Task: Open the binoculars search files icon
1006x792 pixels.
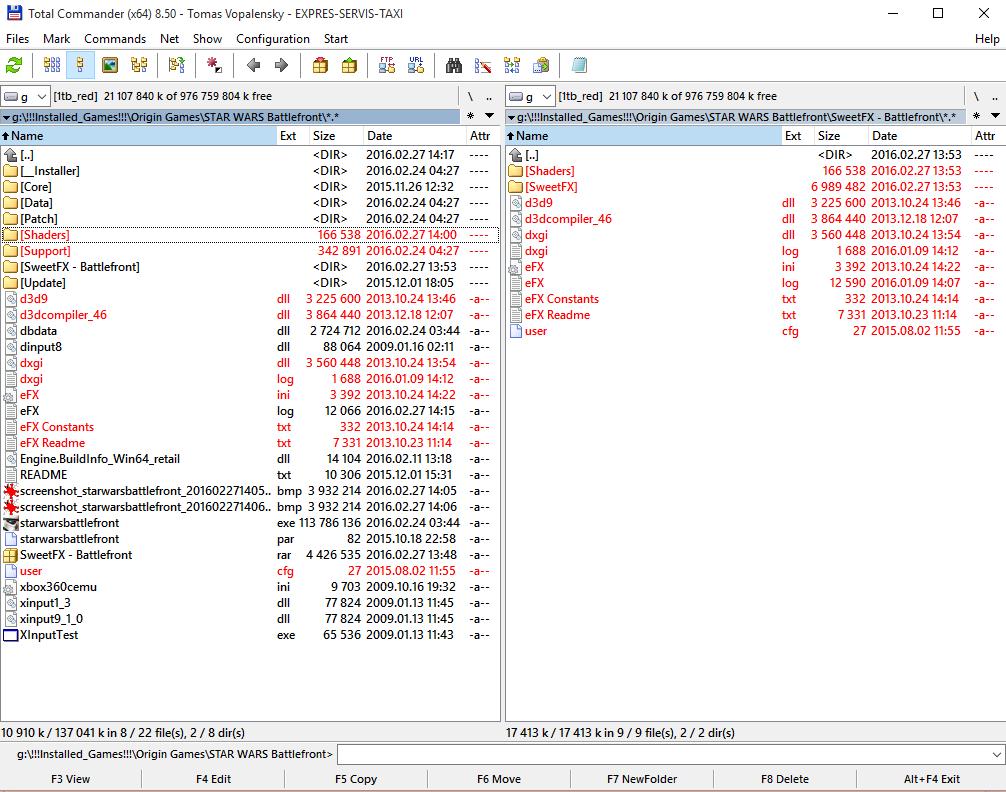Action: click(x=454, y=65)
